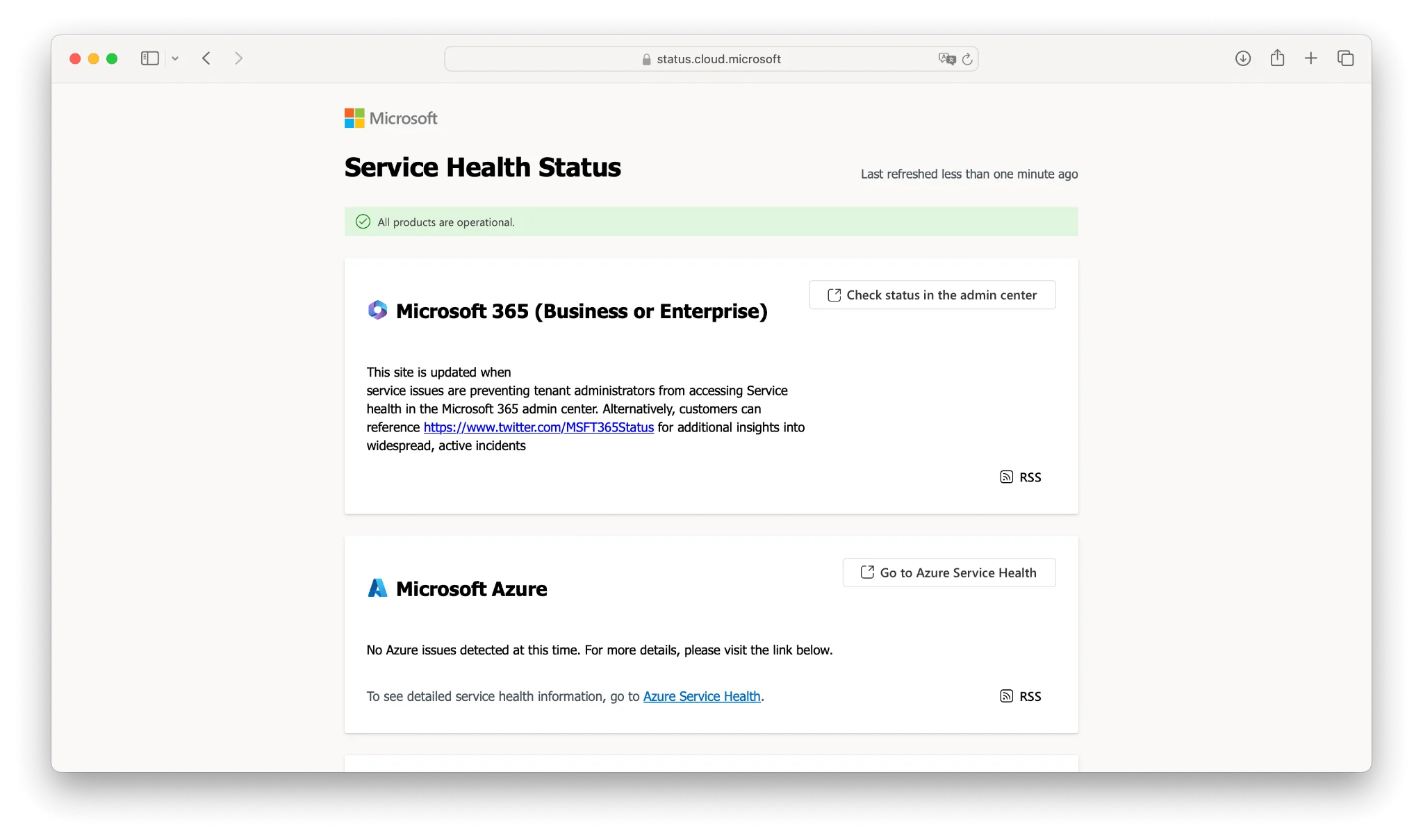The image size is (1423, 840).
Task: Click the padlock icon in the address bar
Action: [x=647, y=60]
